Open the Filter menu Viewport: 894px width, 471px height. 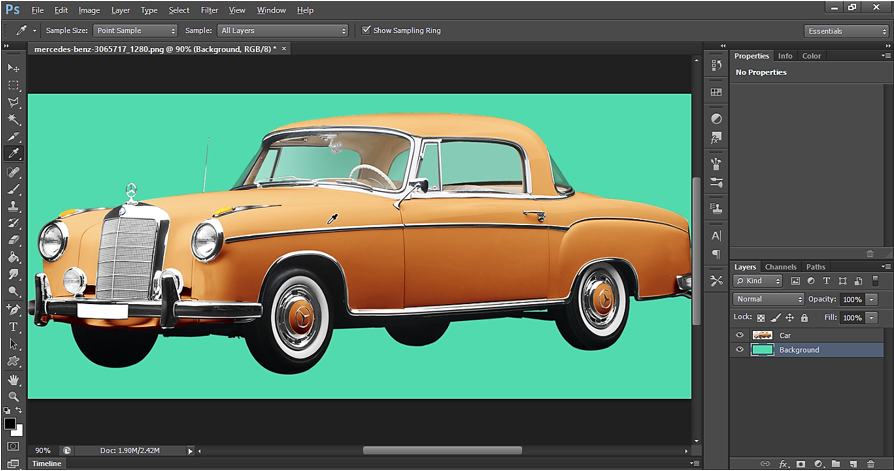209,10
